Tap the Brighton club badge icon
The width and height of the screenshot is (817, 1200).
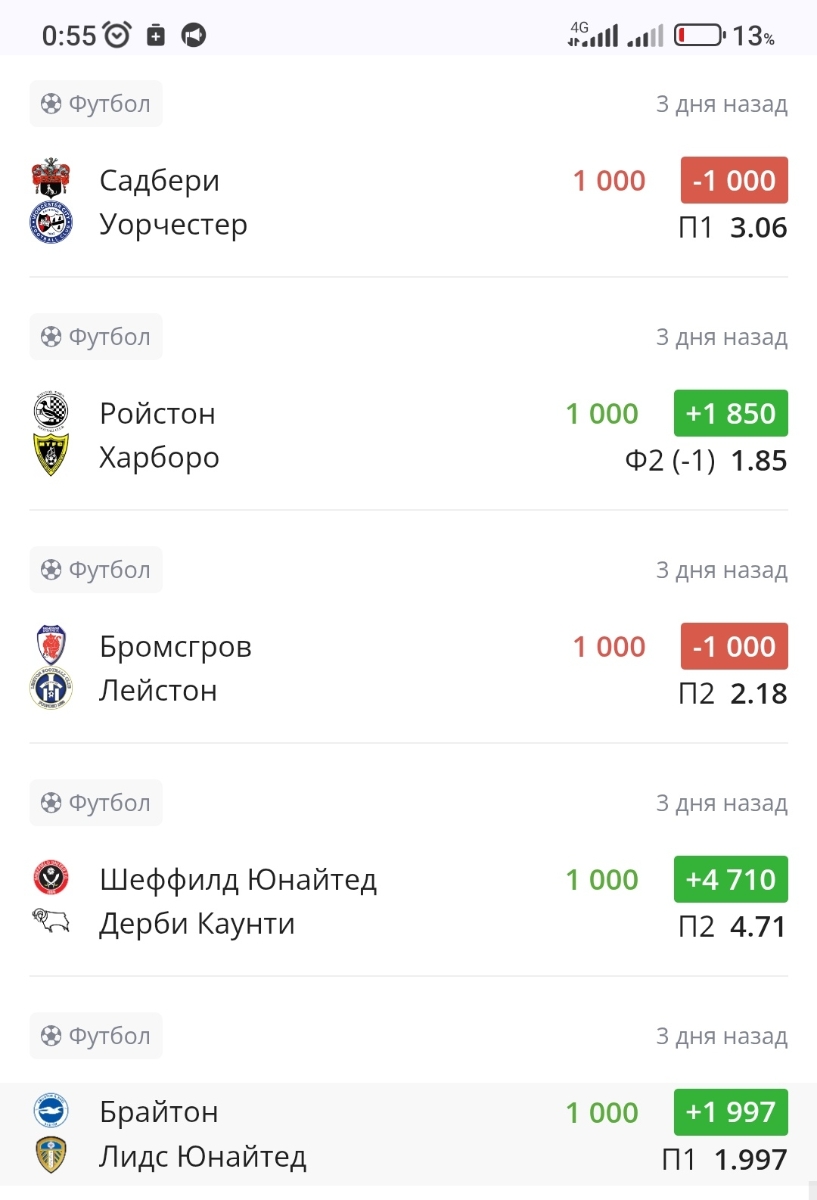(x=51, y=1112)
